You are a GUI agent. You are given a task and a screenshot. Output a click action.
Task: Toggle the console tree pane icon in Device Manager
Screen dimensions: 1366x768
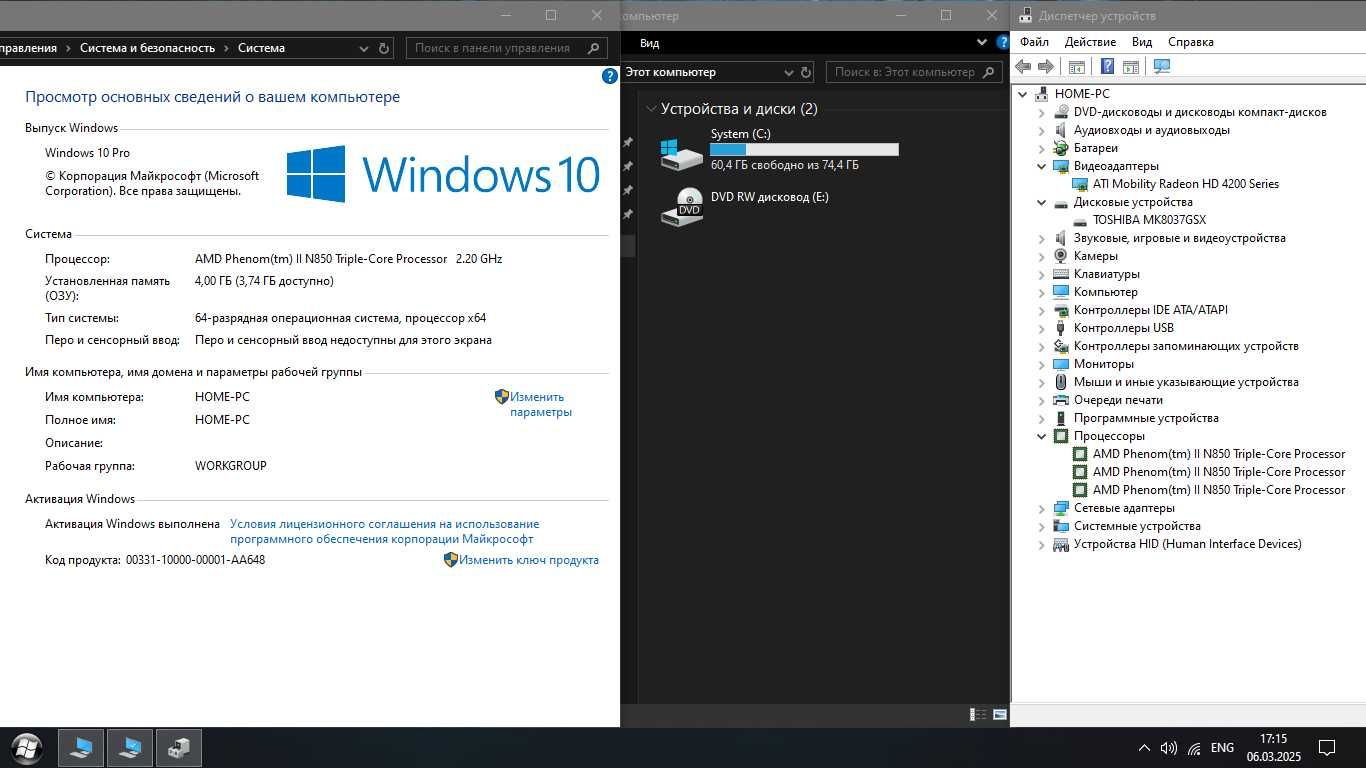coord(1077,66)
